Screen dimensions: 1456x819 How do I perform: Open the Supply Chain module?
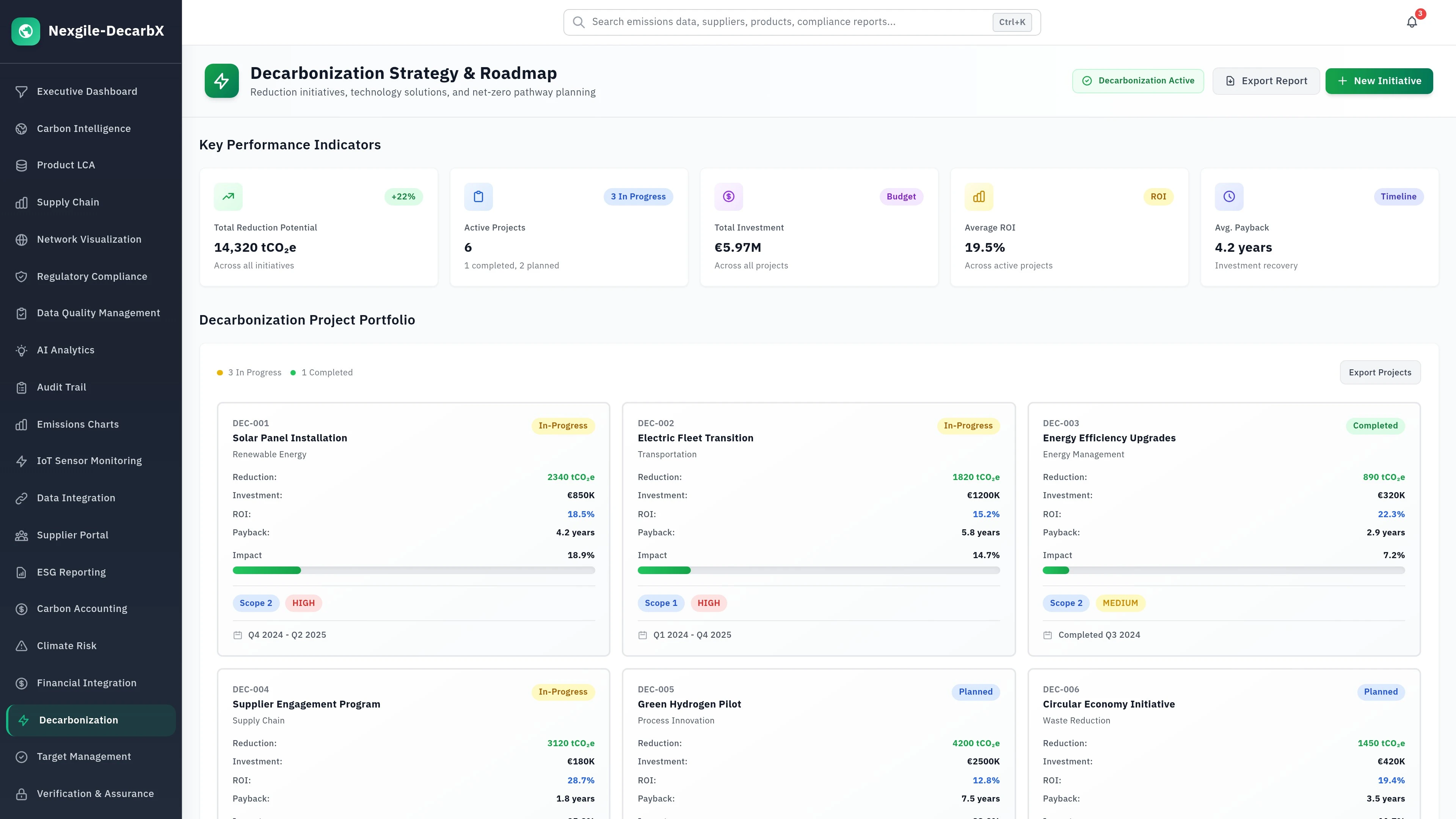67,202
